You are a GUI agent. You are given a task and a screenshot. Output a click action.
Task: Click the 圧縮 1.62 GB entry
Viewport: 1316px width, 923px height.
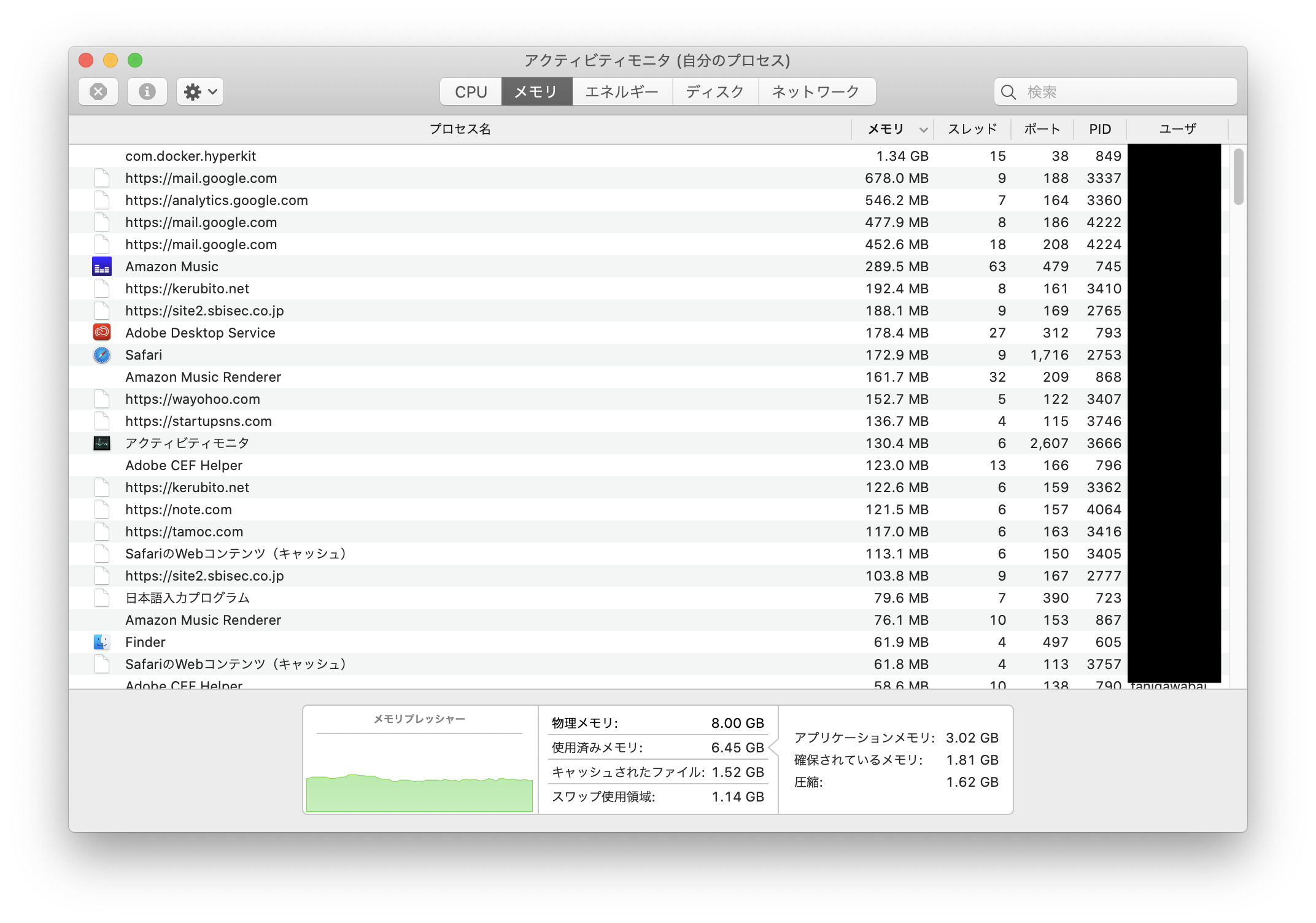[896, 782]
